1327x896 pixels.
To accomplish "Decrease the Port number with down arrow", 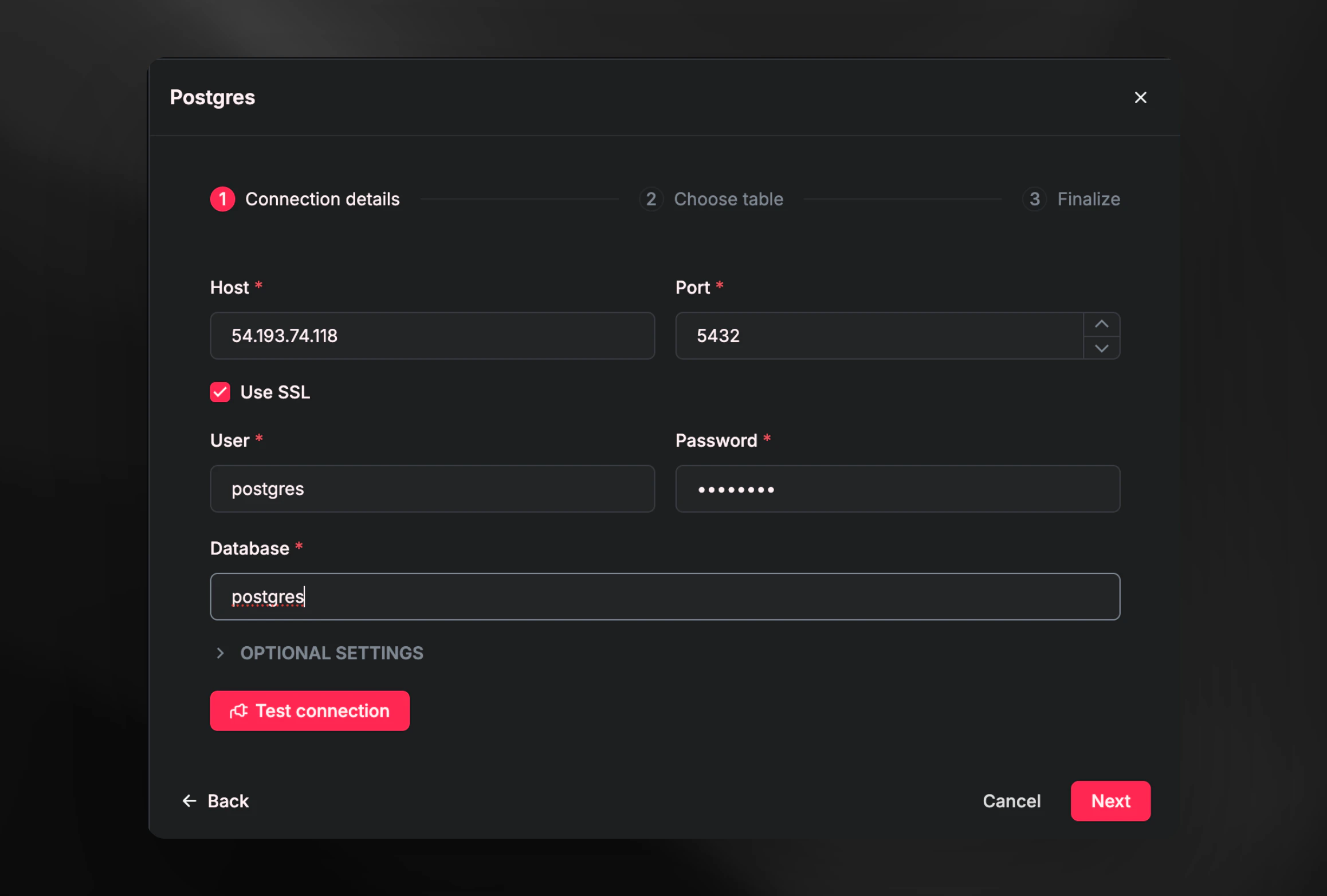I will 1101,348.
